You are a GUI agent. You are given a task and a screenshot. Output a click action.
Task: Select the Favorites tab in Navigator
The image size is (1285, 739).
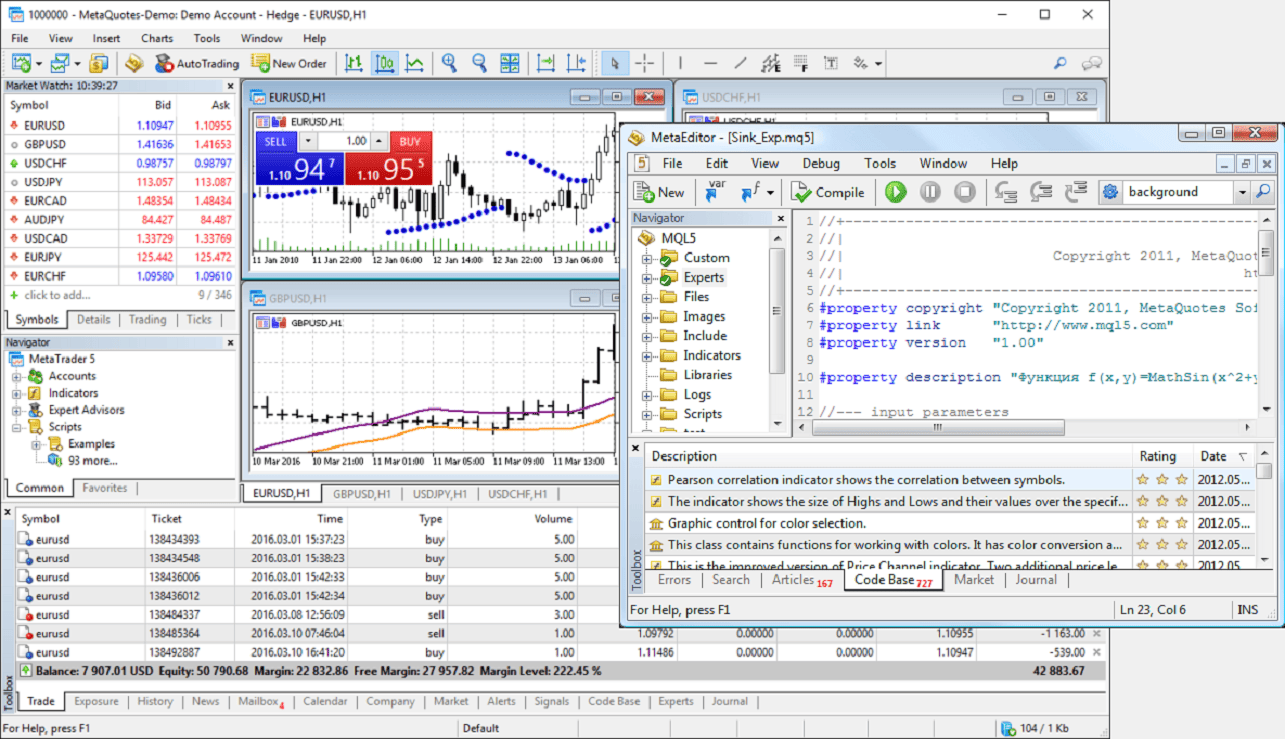point(105,488)
